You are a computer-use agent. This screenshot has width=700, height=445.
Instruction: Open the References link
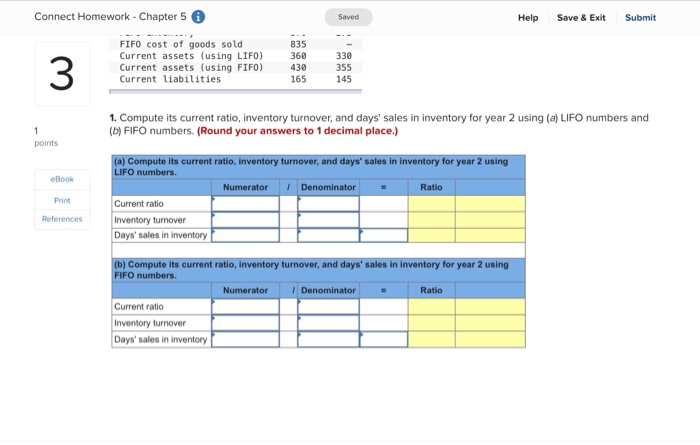coord(62,219)
